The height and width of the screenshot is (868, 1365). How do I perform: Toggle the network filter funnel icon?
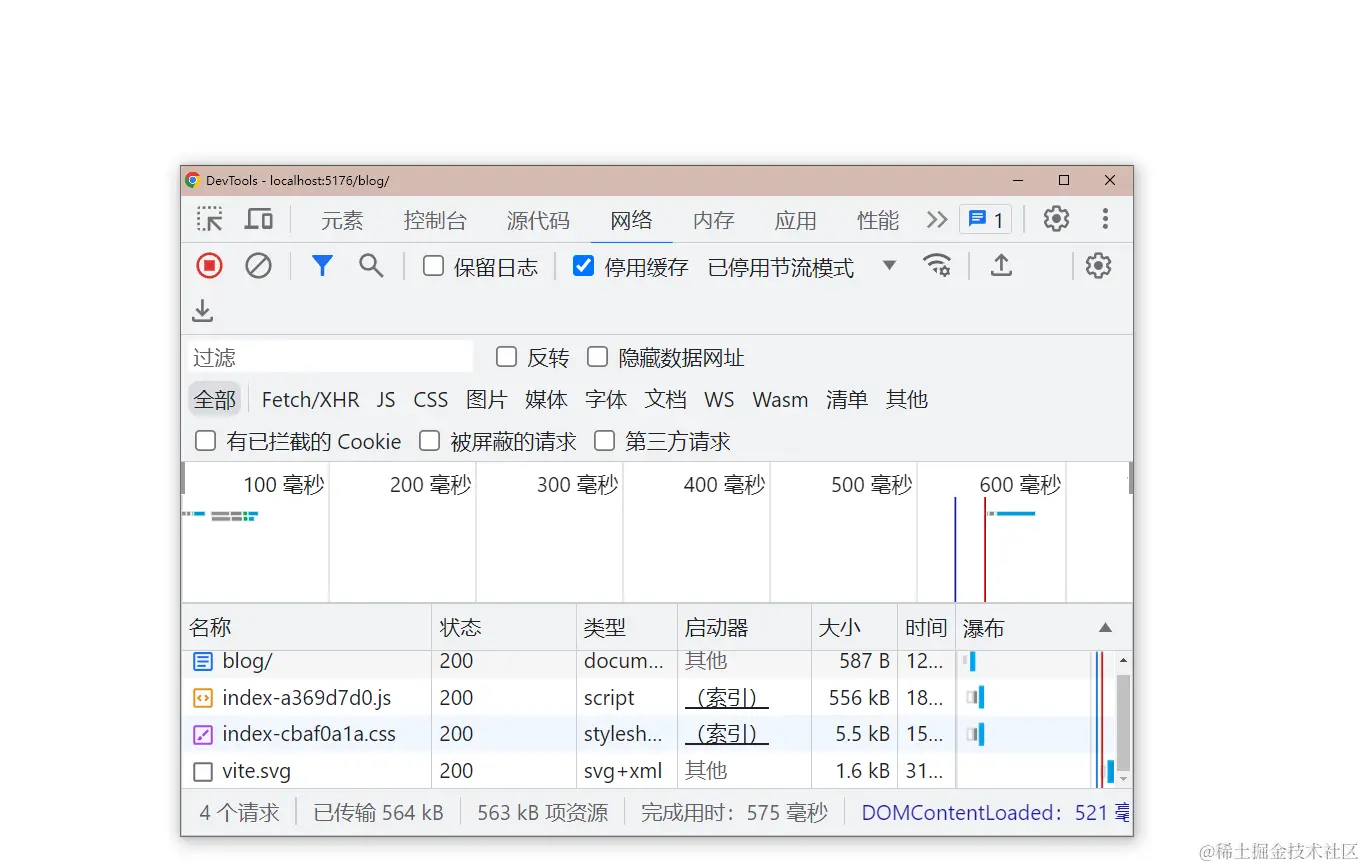(x=322, y=265)
